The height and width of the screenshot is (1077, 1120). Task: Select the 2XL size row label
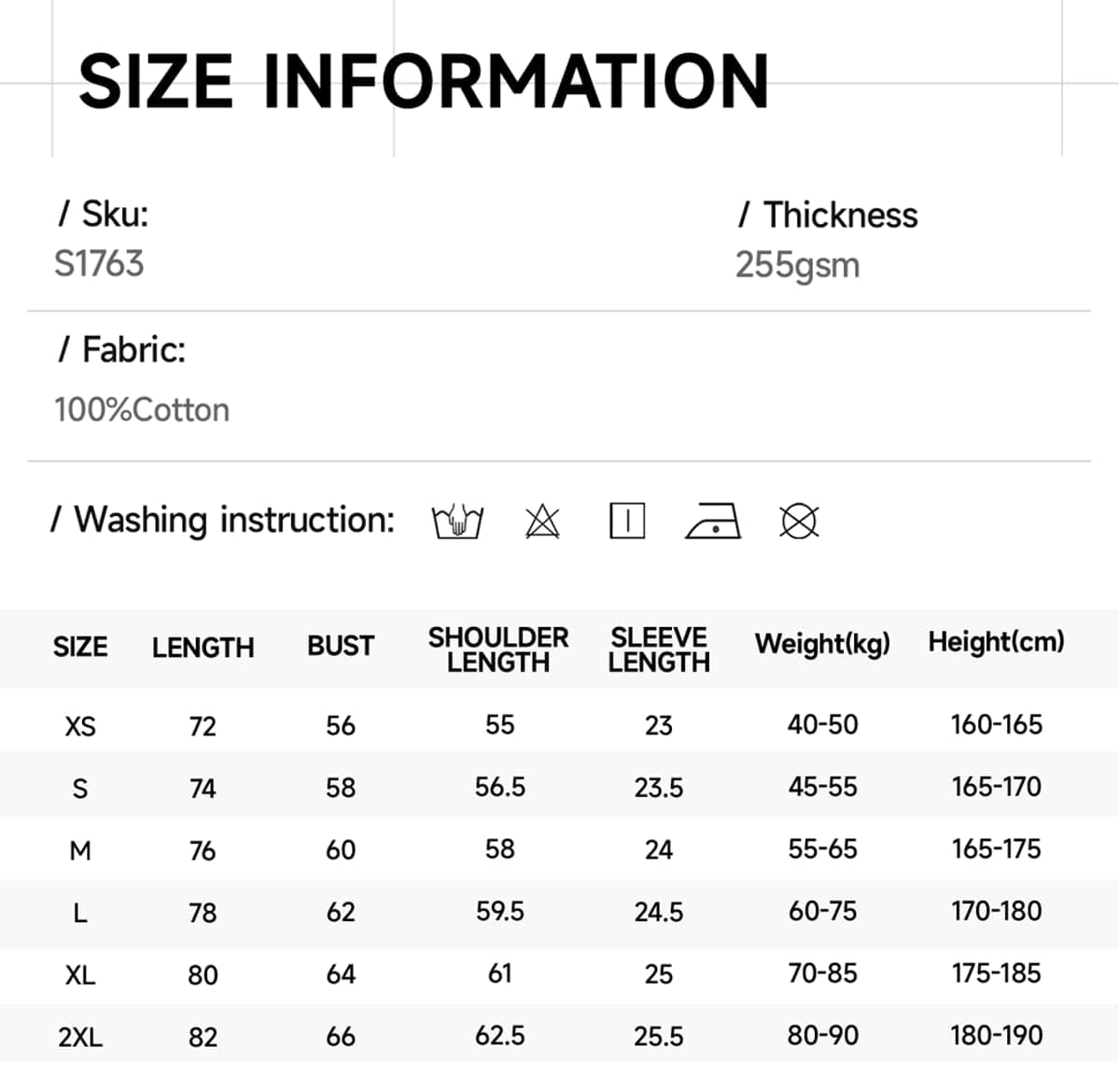click(x=80, y=1037)
